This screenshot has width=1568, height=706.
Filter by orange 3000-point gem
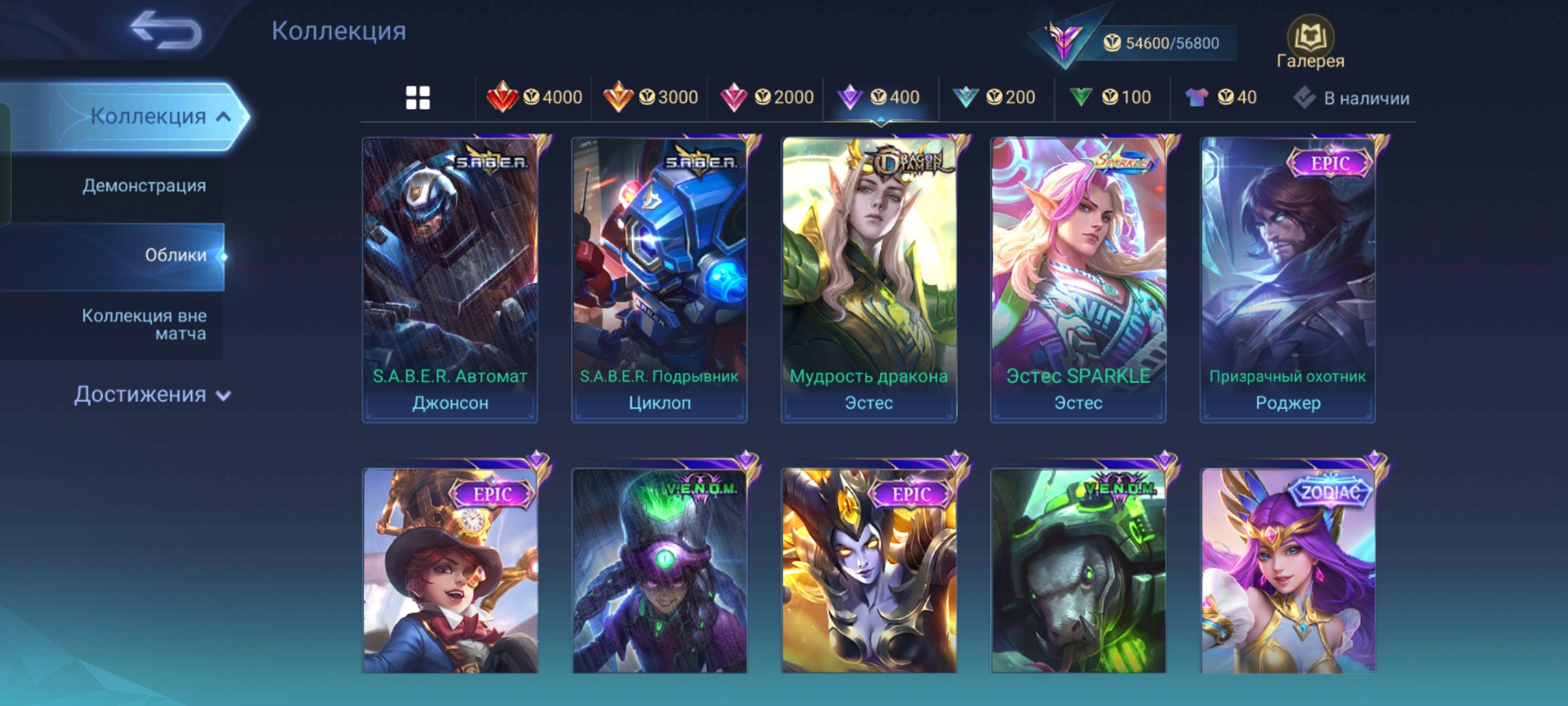(650, 97)
